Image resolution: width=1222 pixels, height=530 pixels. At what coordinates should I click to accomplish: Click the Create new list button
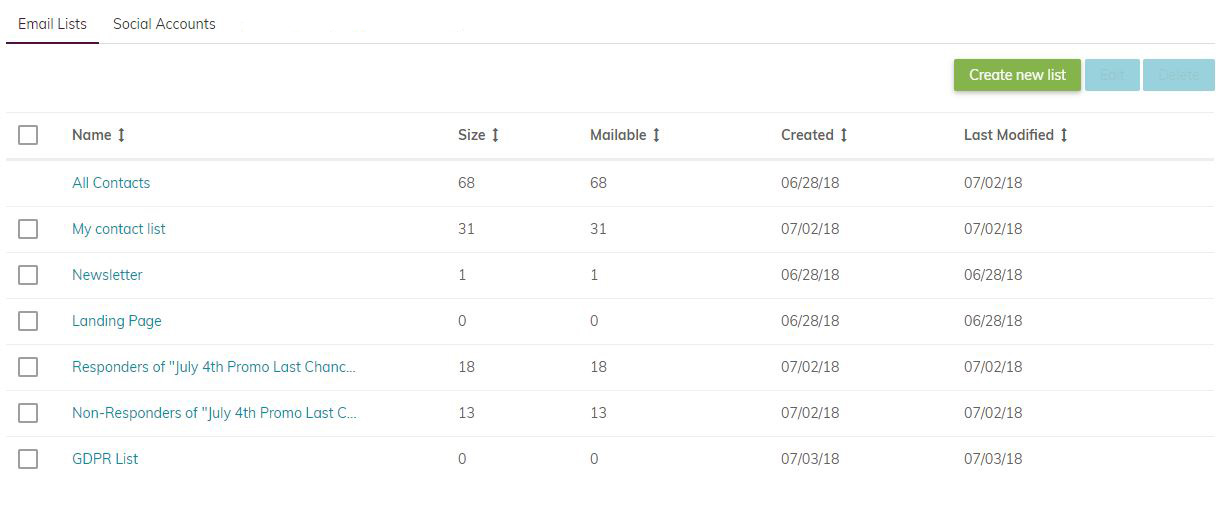tap(1017, 75)
